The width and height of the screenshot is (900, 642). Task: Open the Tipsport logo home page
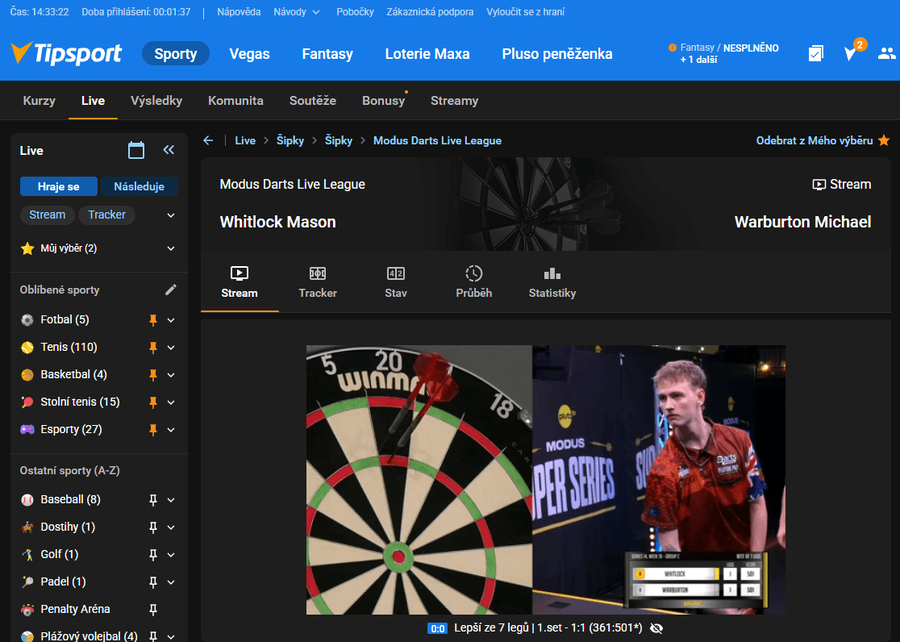(x=66, y=53)
